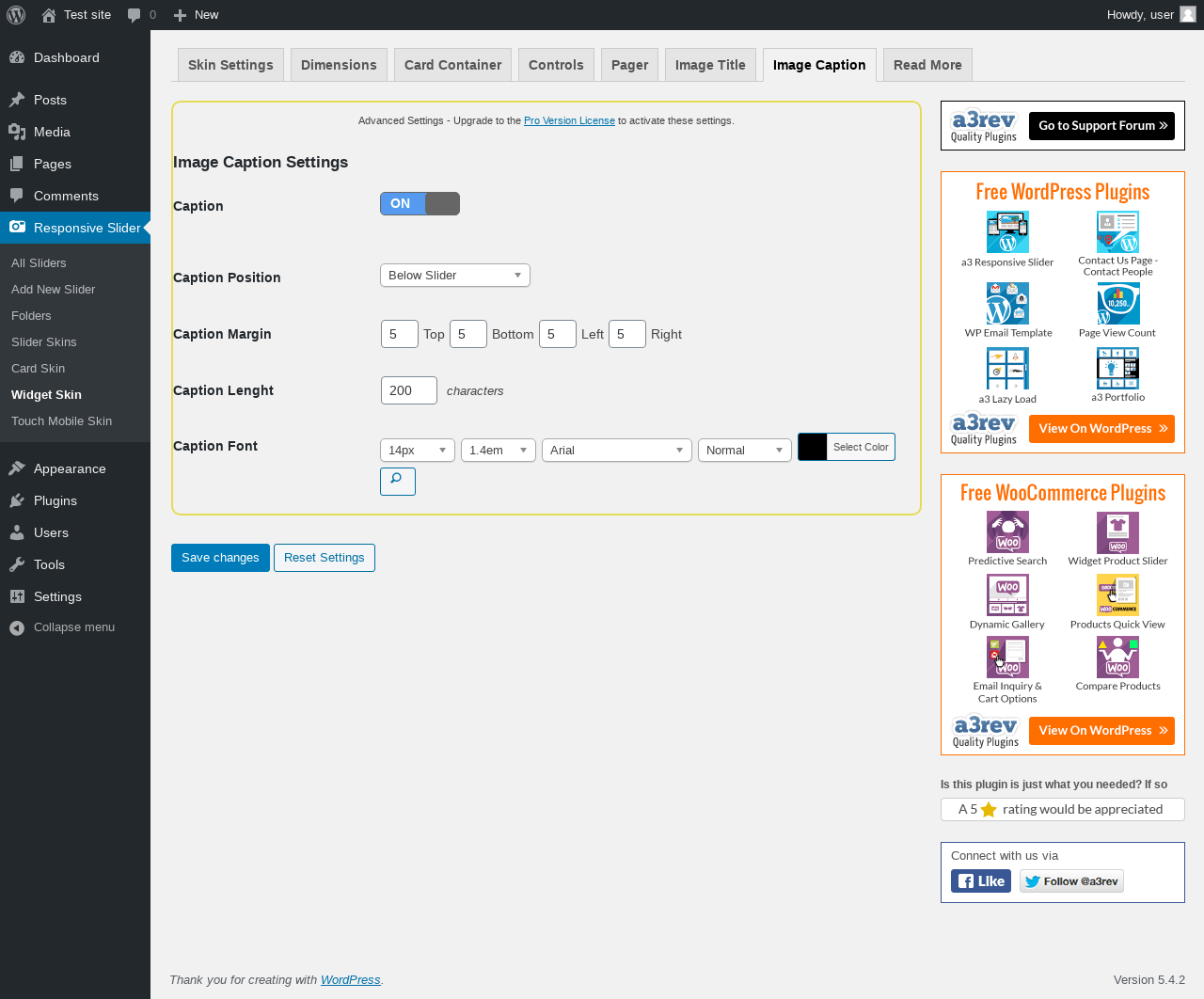
Task: Open the comments bubble in admin bar
Action: click(142, 15)
